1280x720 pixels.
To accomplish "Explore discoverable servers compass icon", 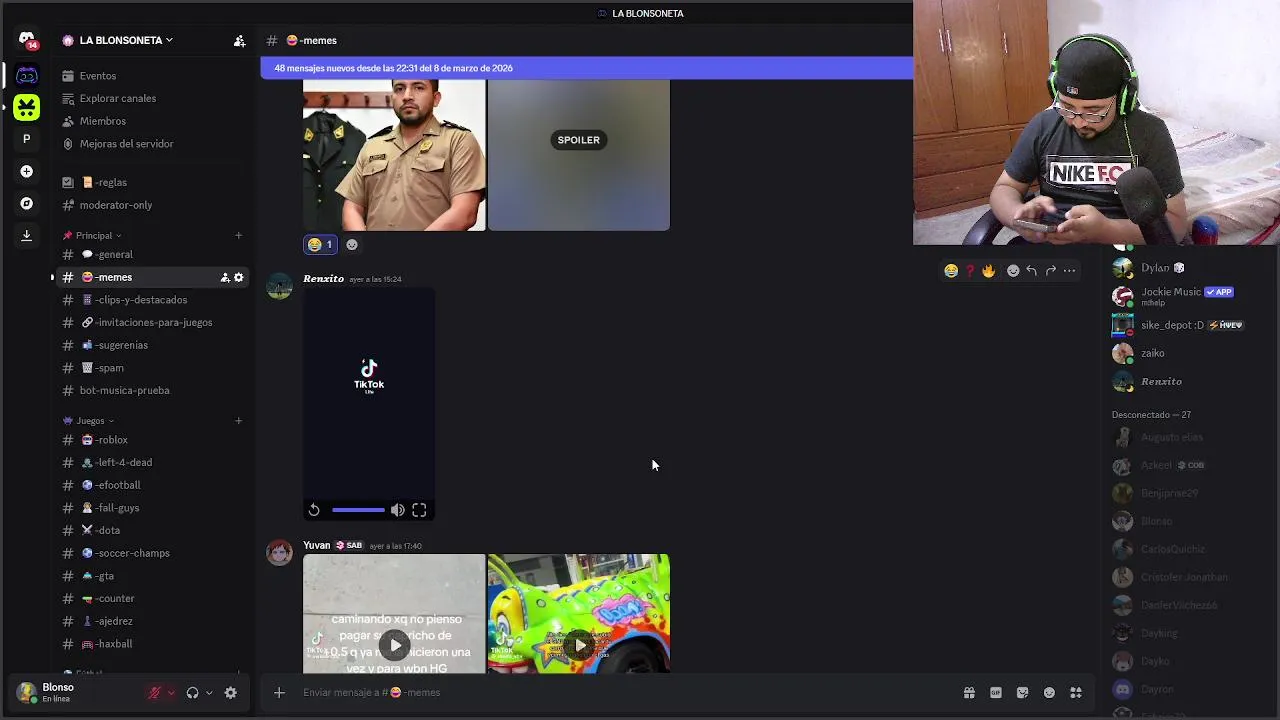I will [27, 203].
